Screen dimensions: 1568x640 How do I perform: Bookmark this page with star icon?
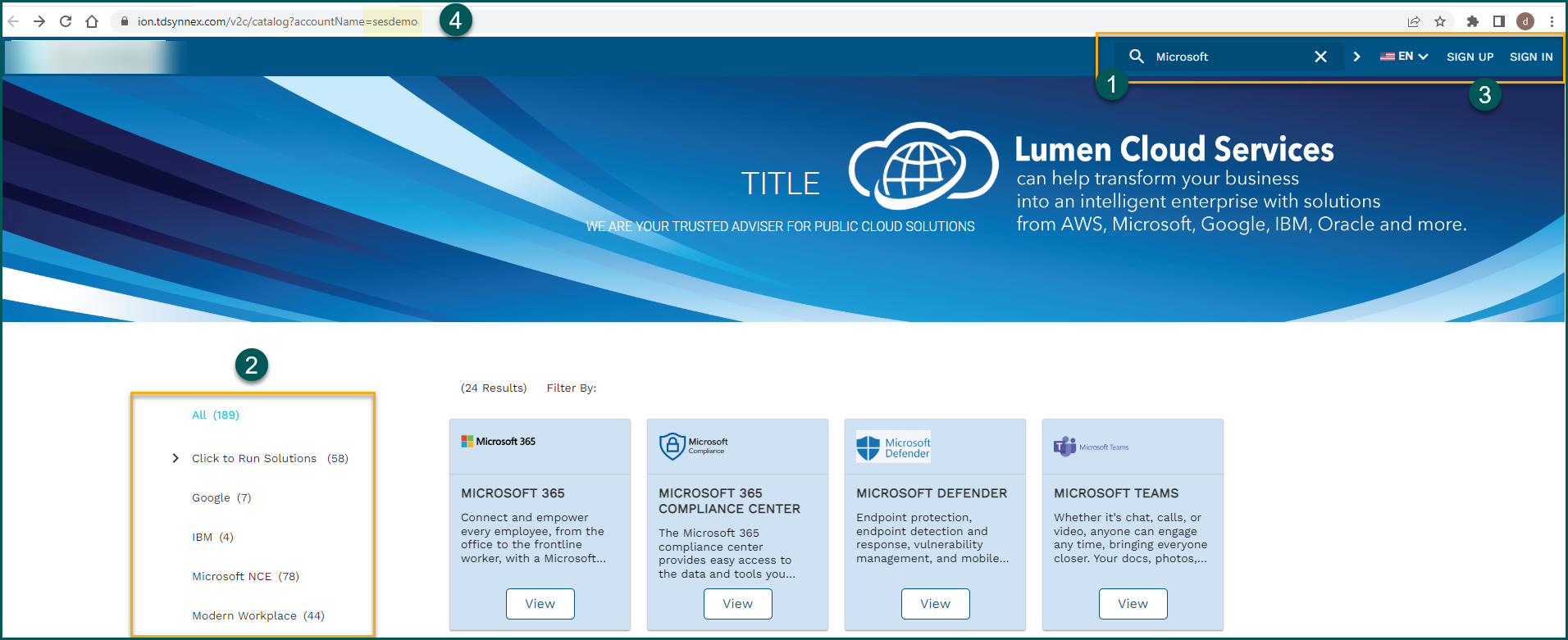point(1440,21)
